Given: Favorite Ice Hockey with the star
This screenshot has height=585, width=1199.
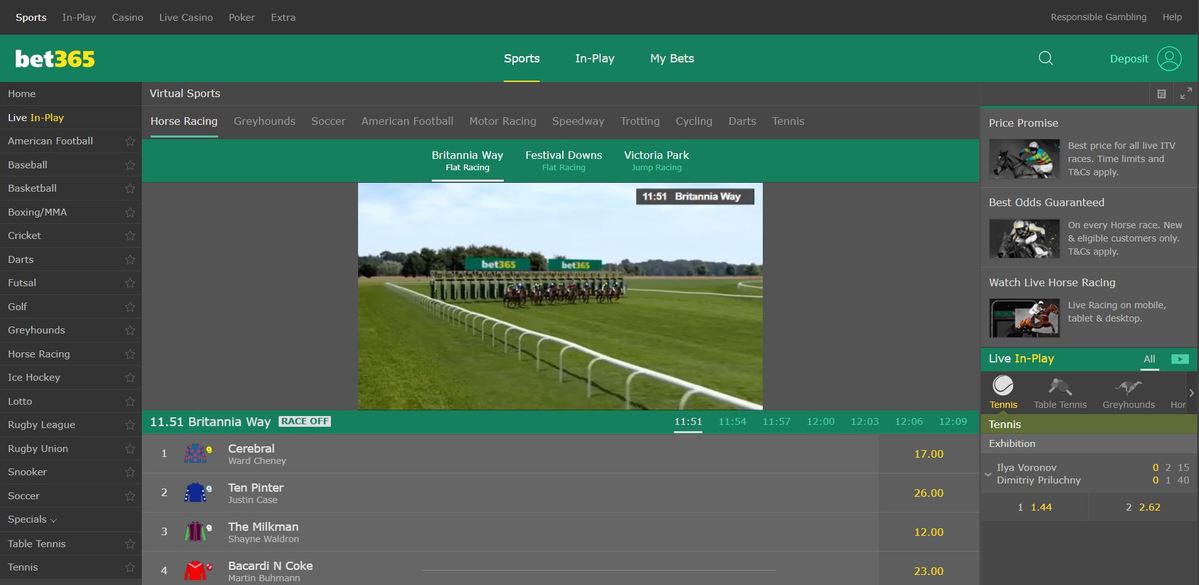Looking at the screenshot, I should coord(130,378).
